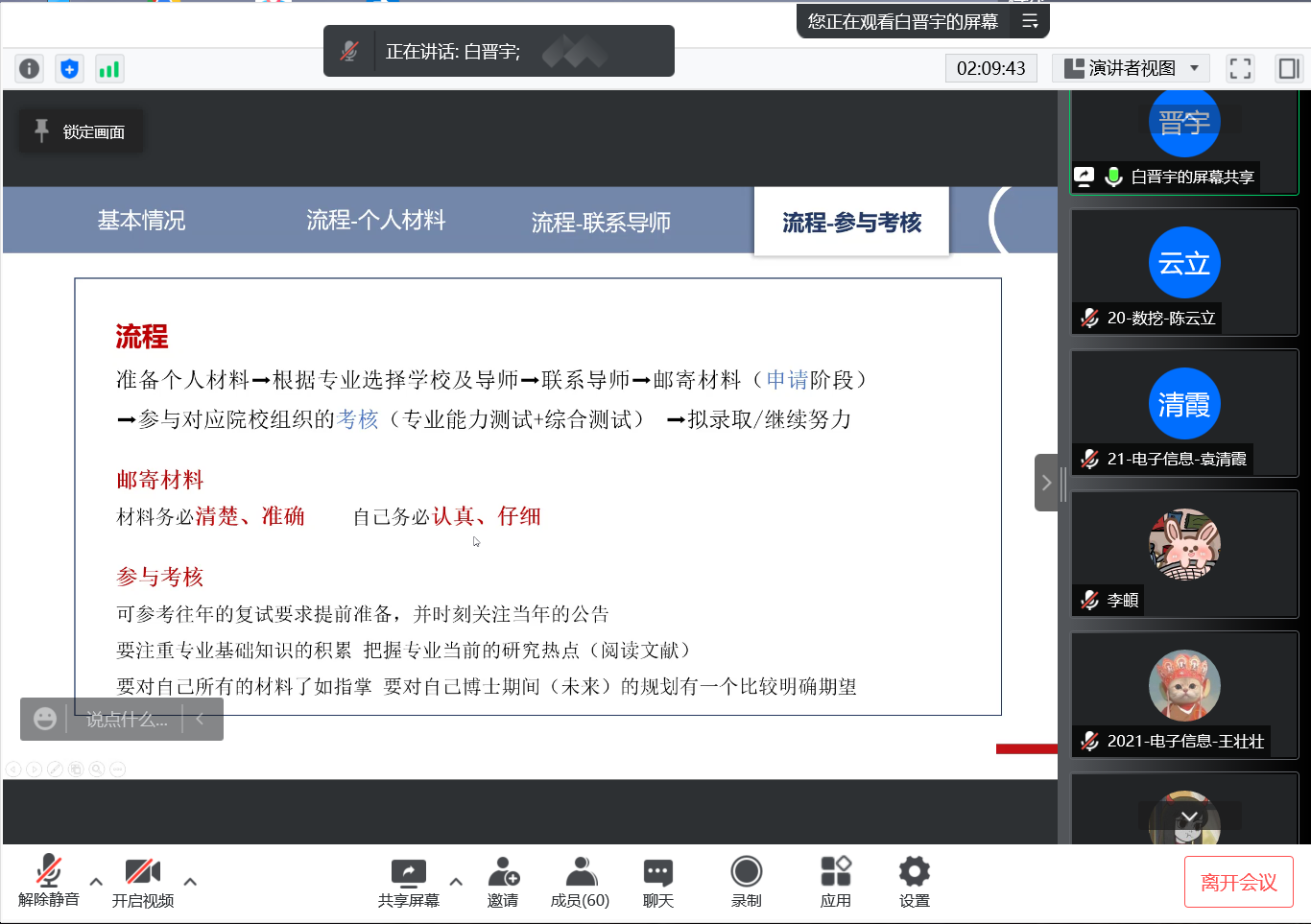Viewport: 1311px width, 924px height.
Task: Type in the 说点什么 message field
Action: [126, 720]
